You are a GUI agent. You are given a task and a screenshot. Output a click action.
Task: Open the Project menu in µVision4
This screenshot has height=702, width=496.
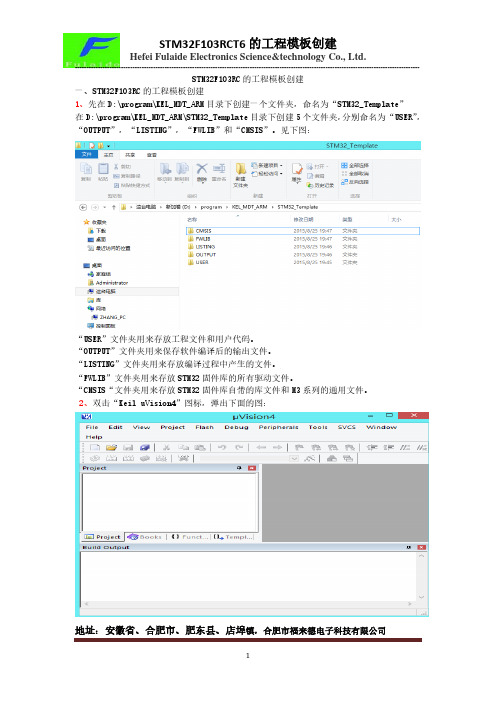click(x=172, y=427)
